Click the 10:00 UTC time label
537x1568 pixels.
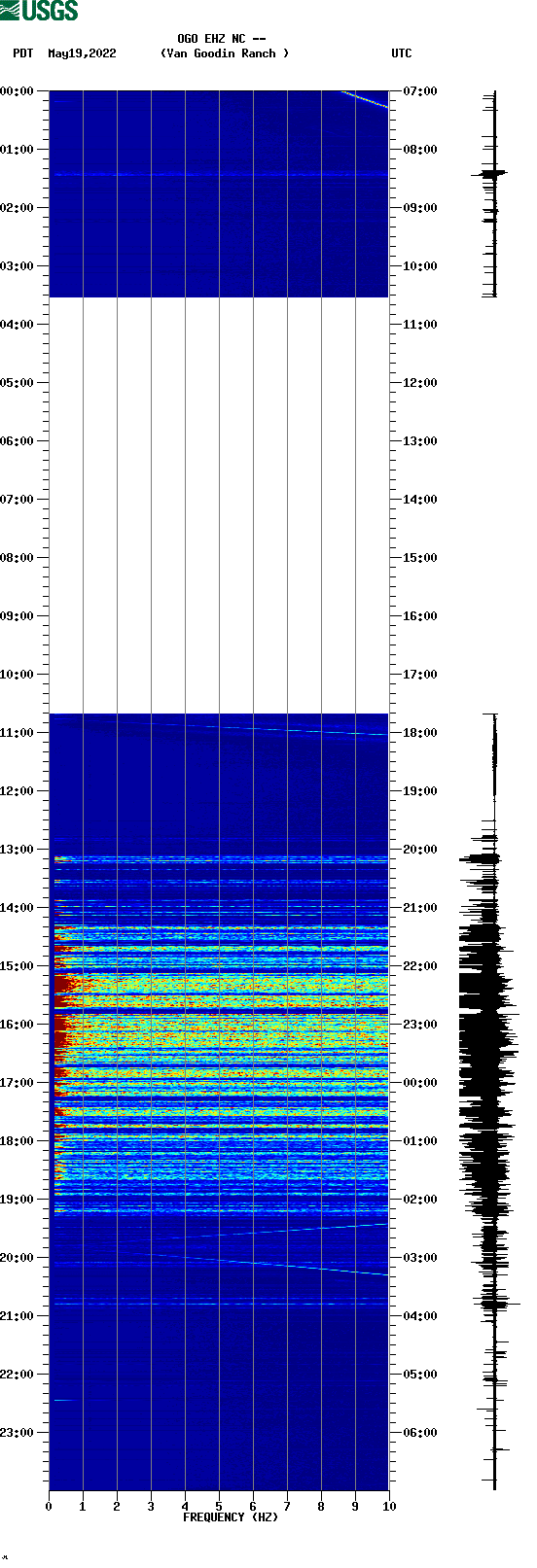pos(420,266)
